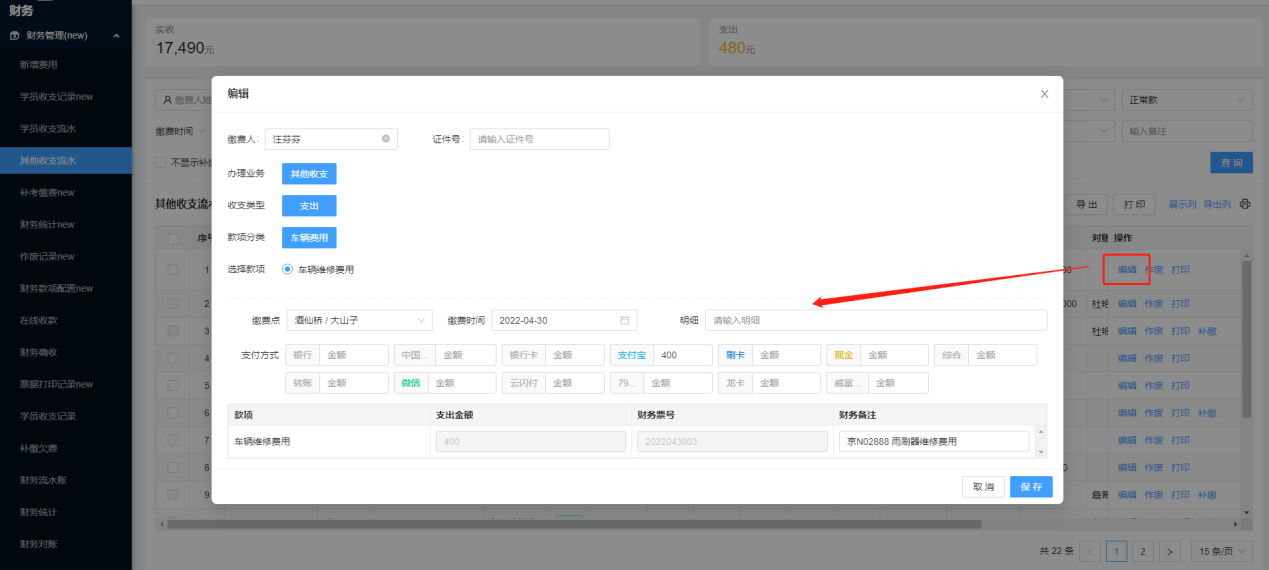Open 财务统计new in the sidebar
This screenshot has width=1269, height=570.
(x=47, y=224)
